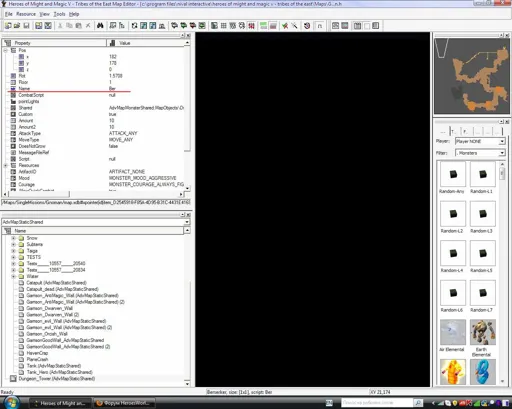Select the Earth Elemental monster
The height and width of the screenshot is (409, 512).
(x=483, y=332)
